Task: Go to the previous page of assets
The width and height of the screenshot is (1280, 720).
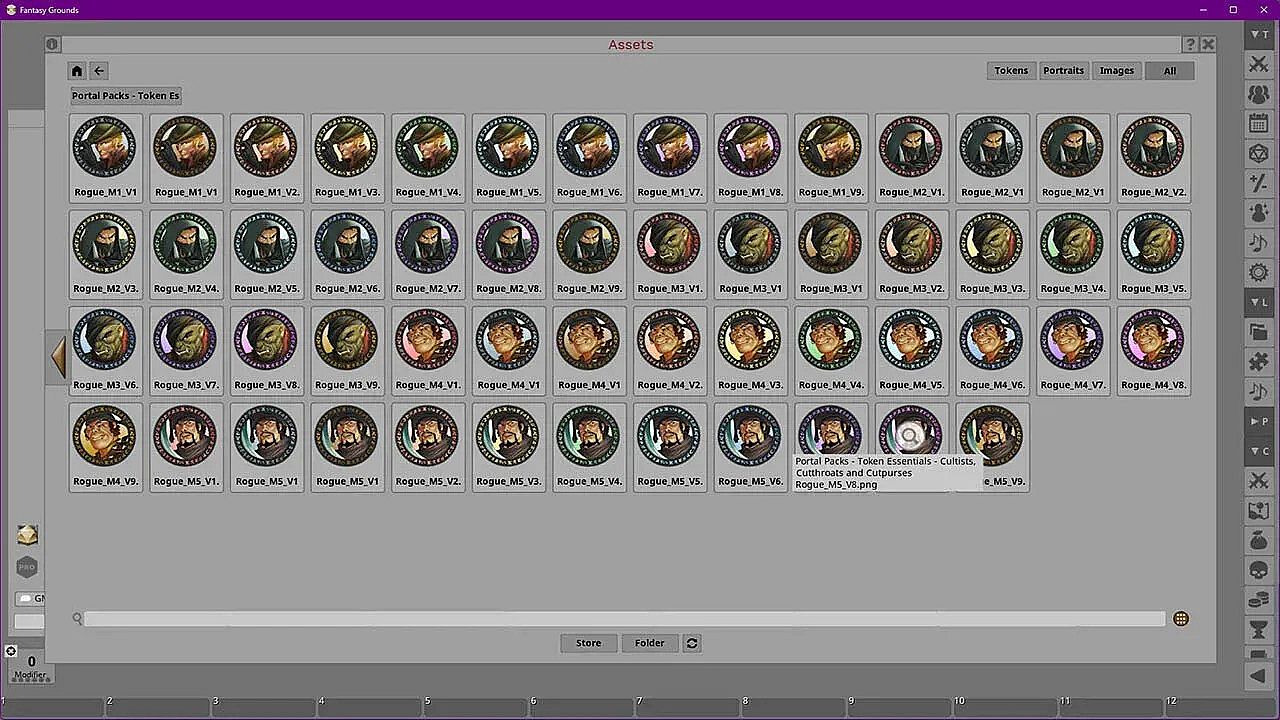Action: coord(58,357)
